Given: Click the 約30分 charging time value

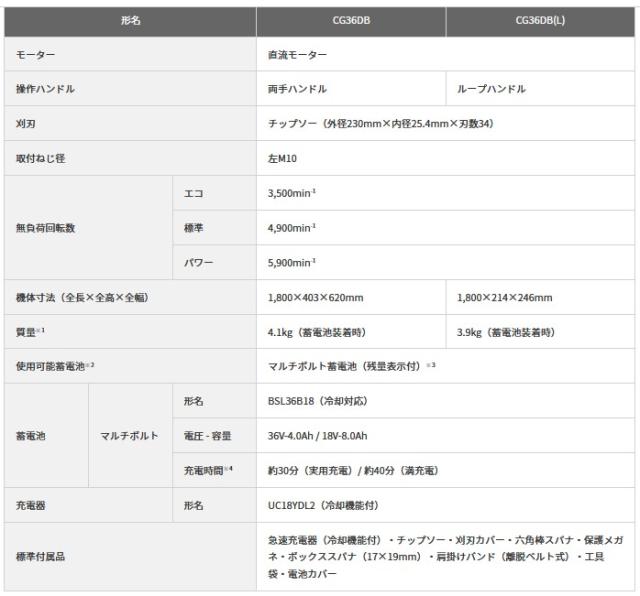Looking at the screenshot, I should (353, 470).
